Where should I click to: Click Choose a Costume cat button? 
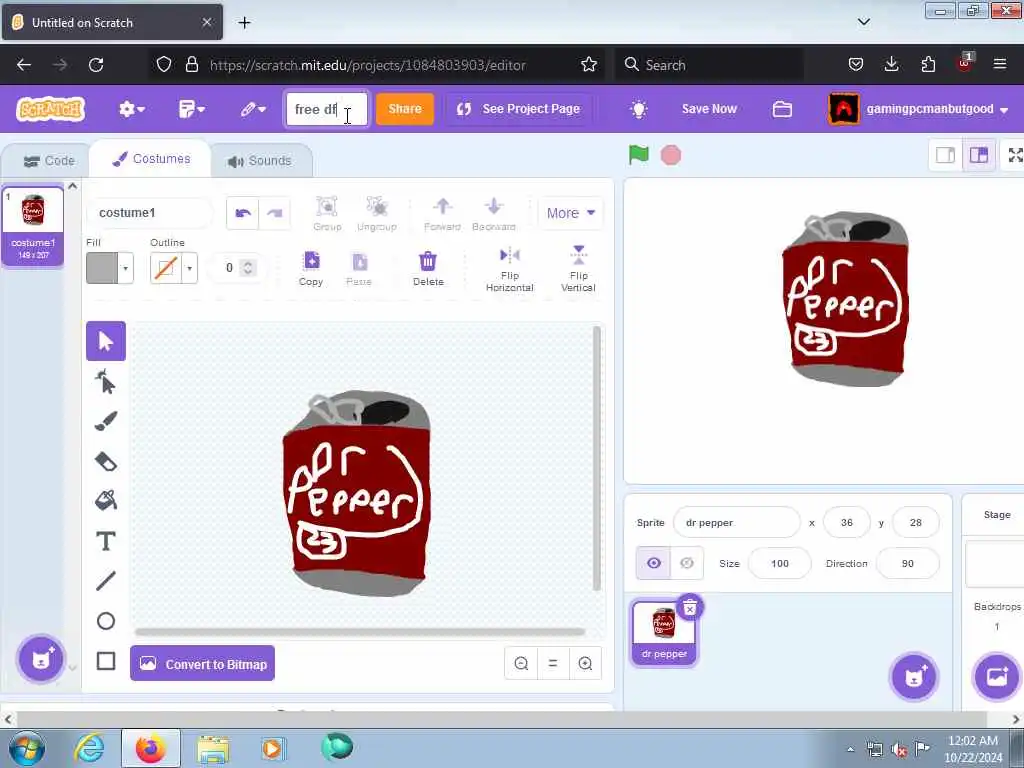pyautogui.click(x=41, y=659)
